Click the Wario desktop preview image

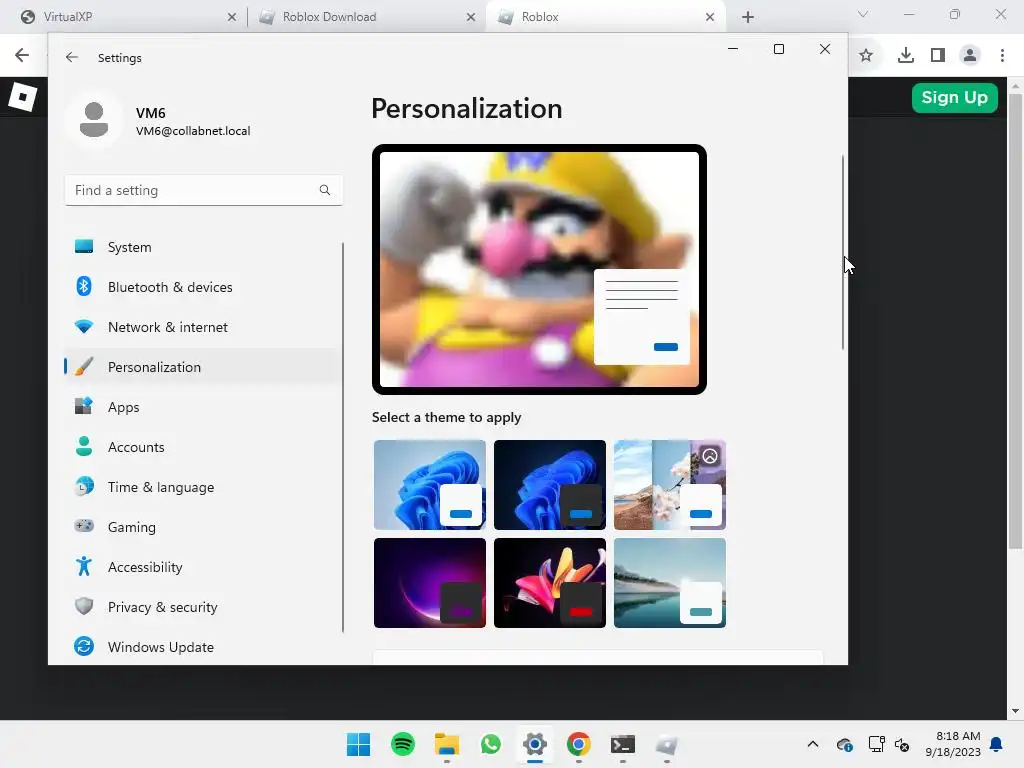pyautogui.click(x=539, y=269)
